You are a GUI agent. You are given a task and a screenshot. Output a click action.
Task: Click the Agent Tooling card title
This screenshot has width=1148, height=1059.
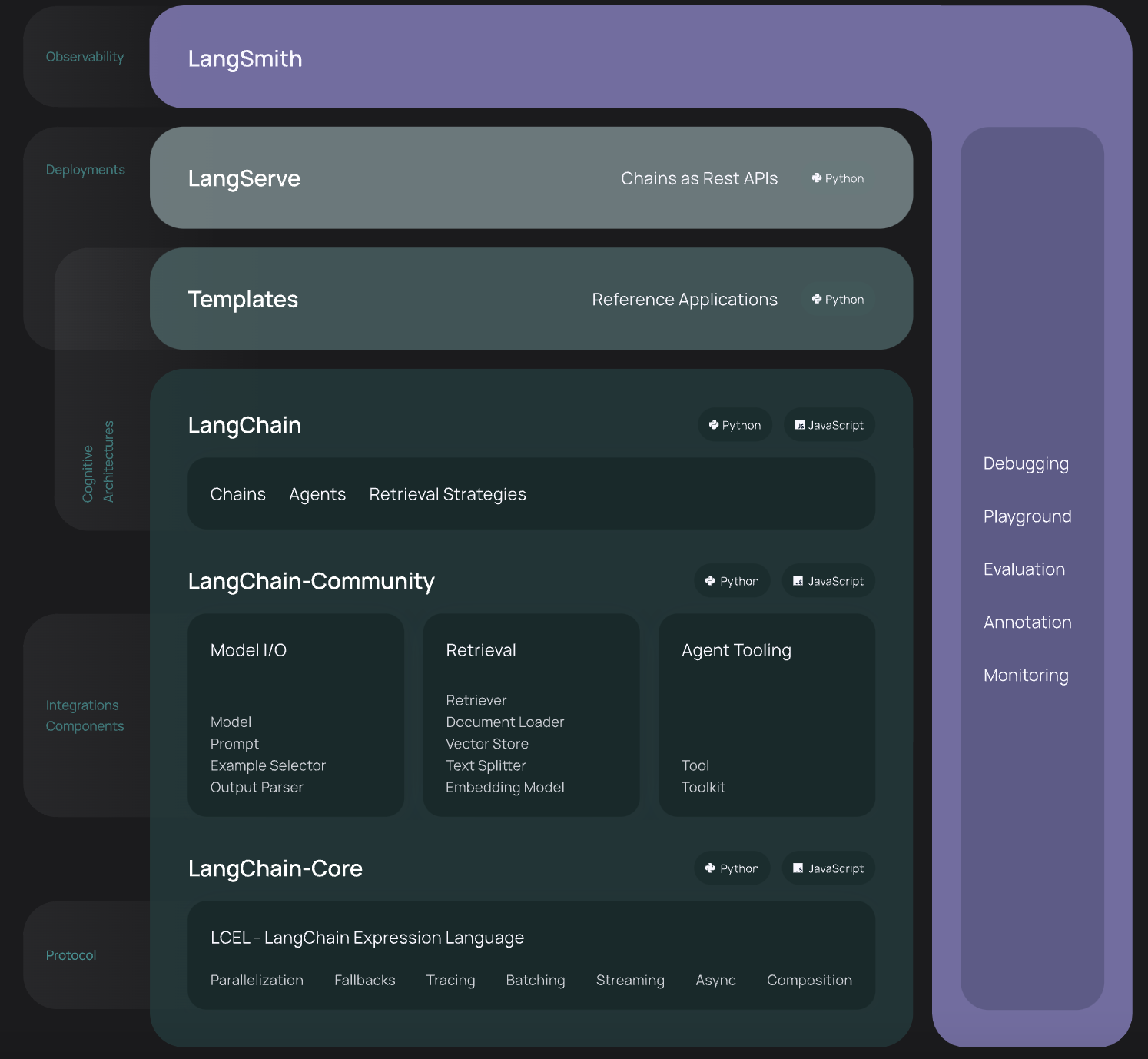point(736,650)
